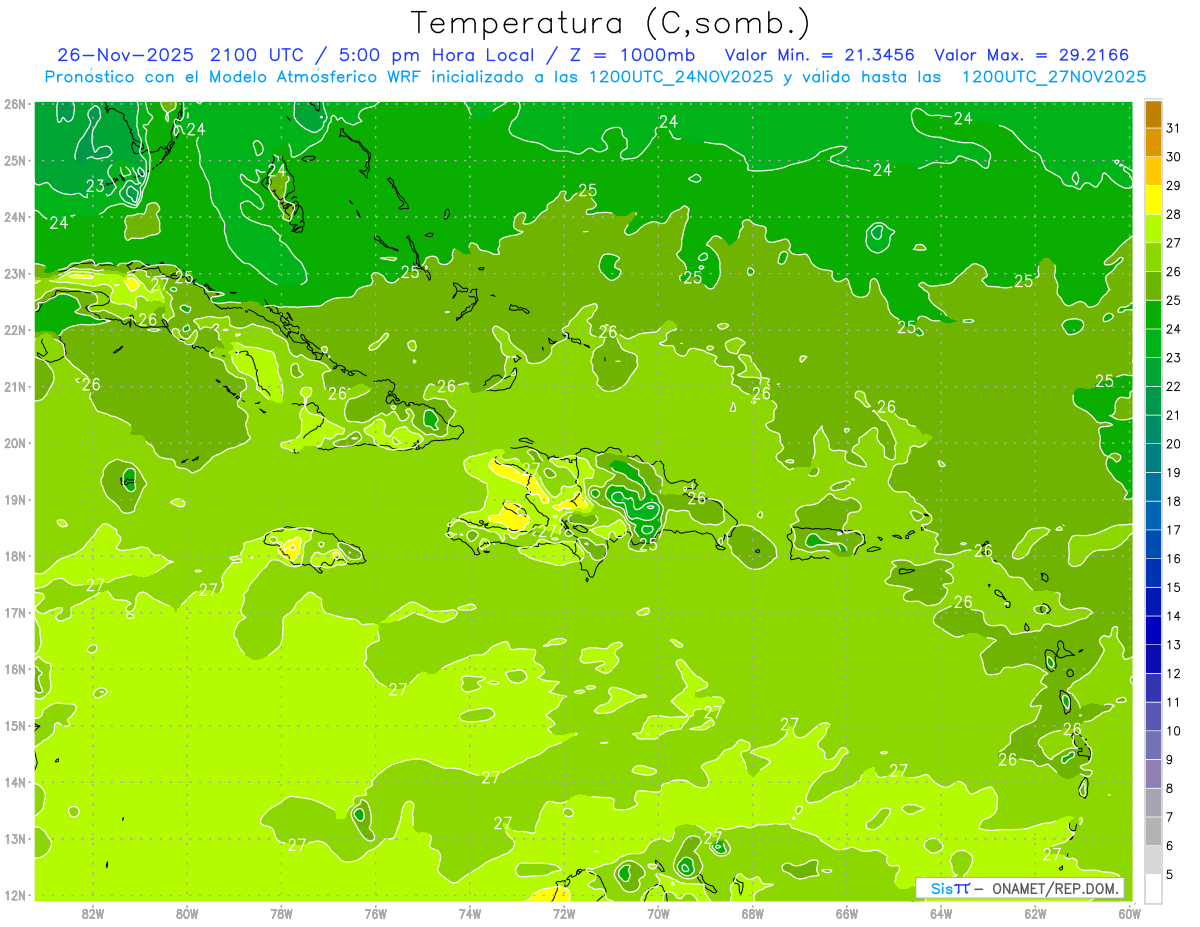Click the 26N latitude axis label
1200x927 pixels.
click(14, 104)
